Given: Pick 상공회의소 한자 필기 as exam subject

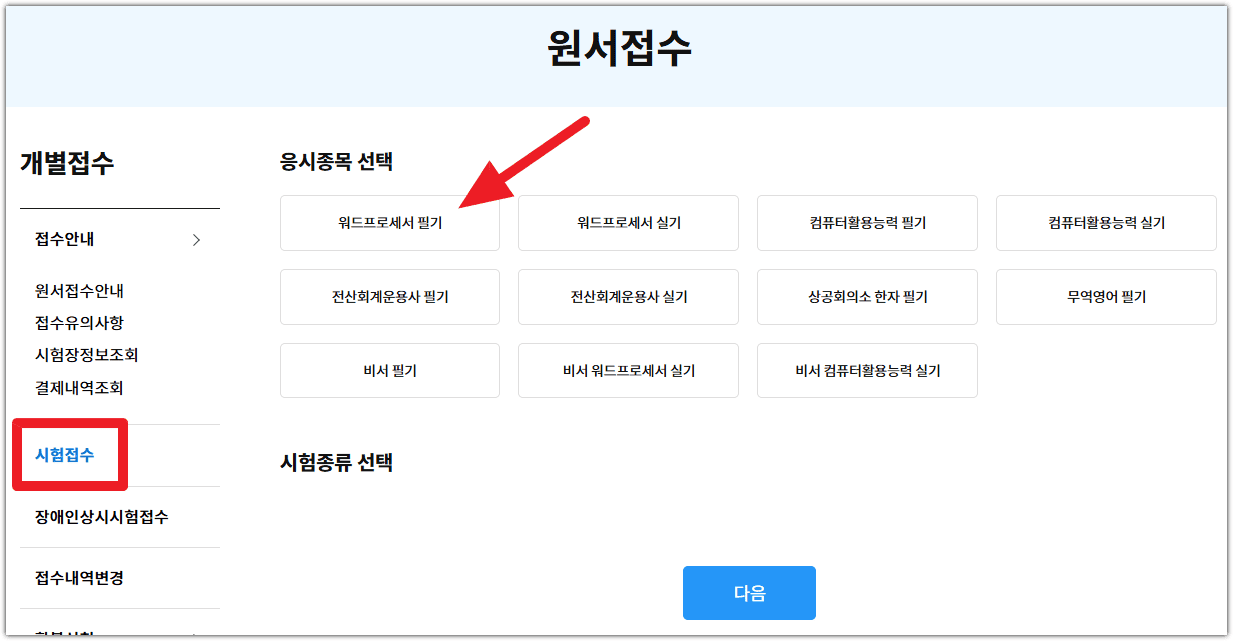Looking at the screenshot, I should pyautogui.click(x=867, y=297).
